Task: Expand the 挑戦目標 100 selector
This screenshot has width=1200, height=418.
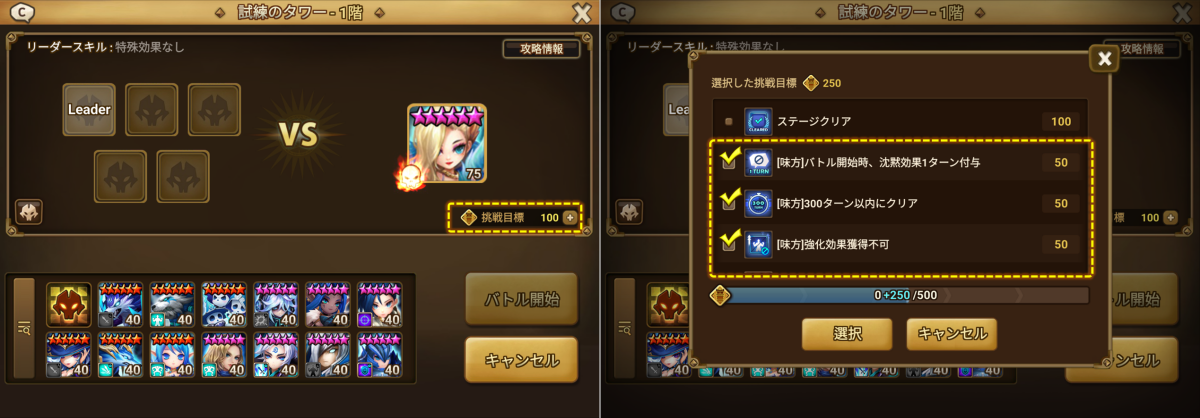Action: (x=515, y=217)
